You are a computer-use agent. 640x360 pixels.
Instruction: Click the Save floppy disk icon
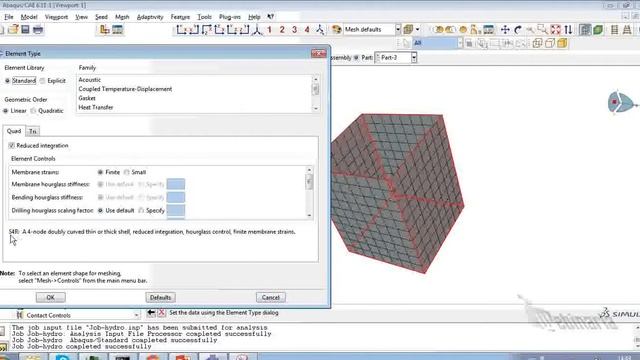point(25,29)
